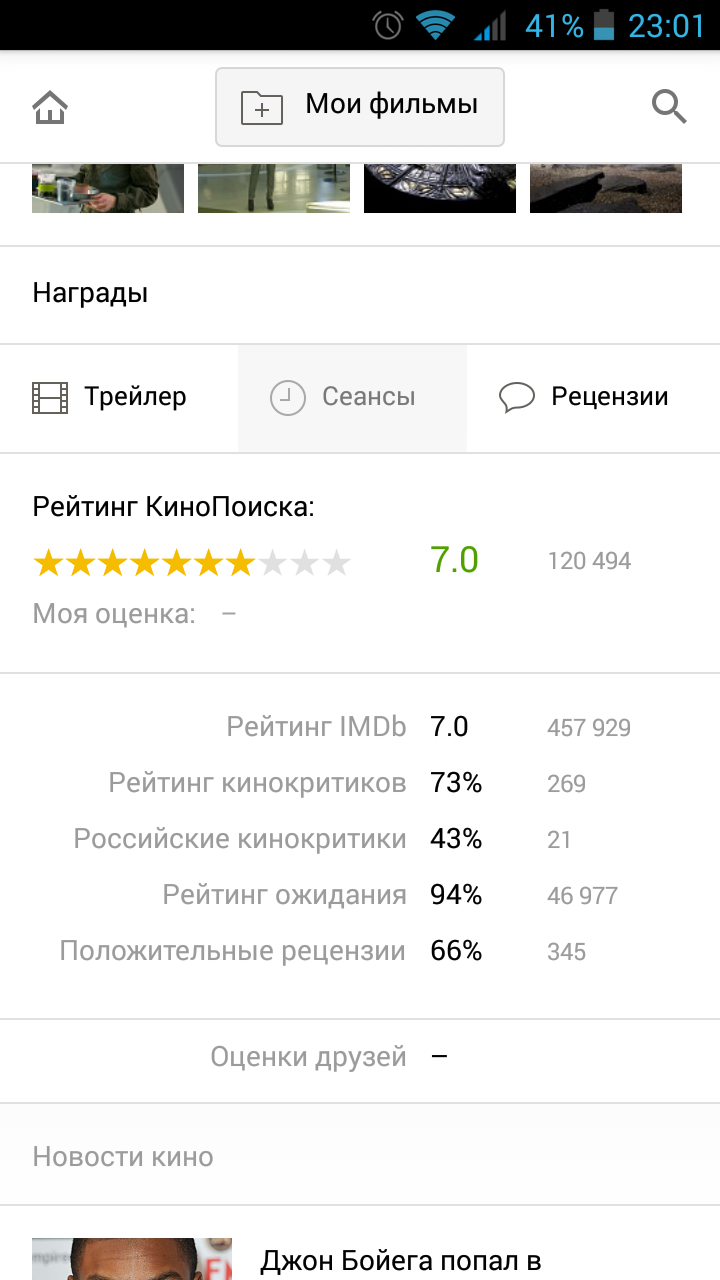The width and height of the screenshot is (720, 1280).
Task: Tap the film strip Трейлер icon
Action: click(x=50, y=398)
